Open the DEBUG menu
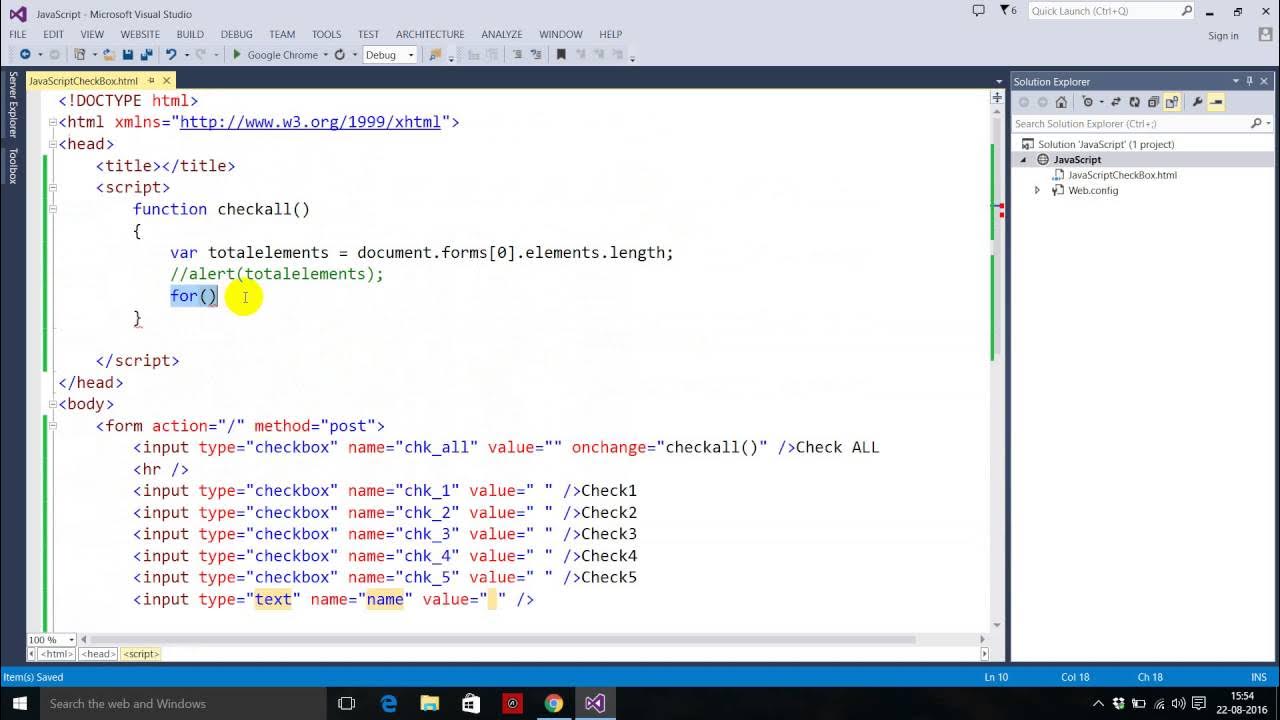This screenshot has height=720, width=1280. (x=236, y=34)
